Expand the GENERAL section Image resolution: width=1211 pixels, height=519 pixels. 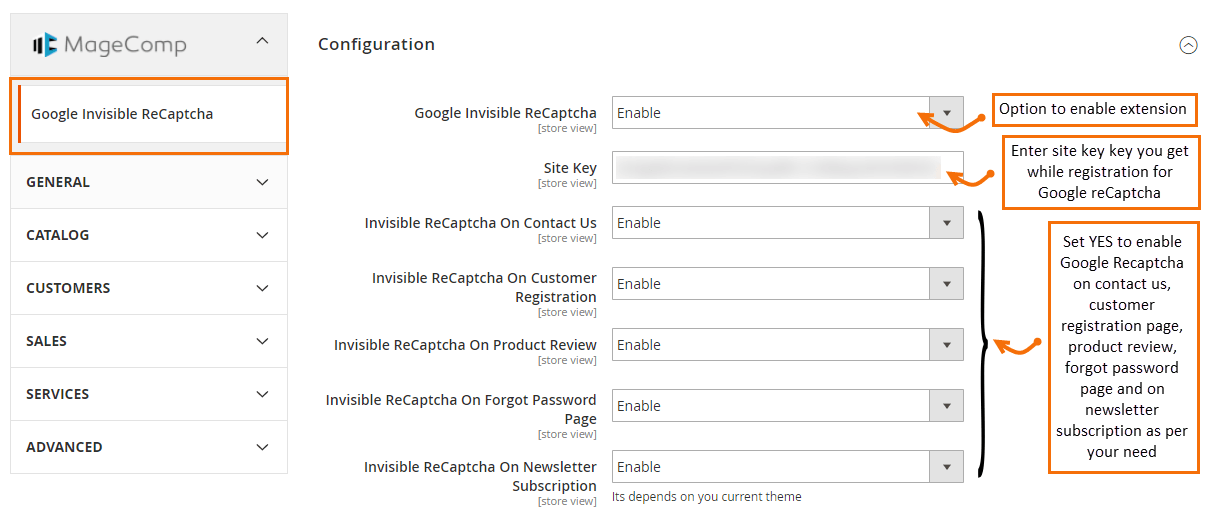tap(149, 182)
